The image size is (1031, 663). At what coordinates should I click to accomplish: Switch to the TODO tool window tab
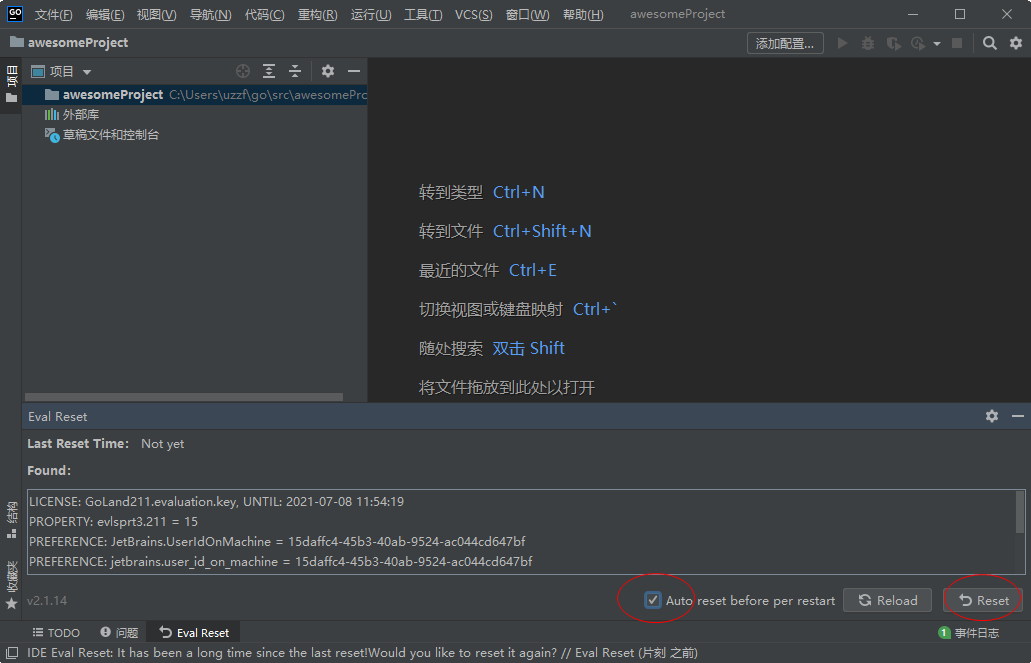(x=56, y=632)
